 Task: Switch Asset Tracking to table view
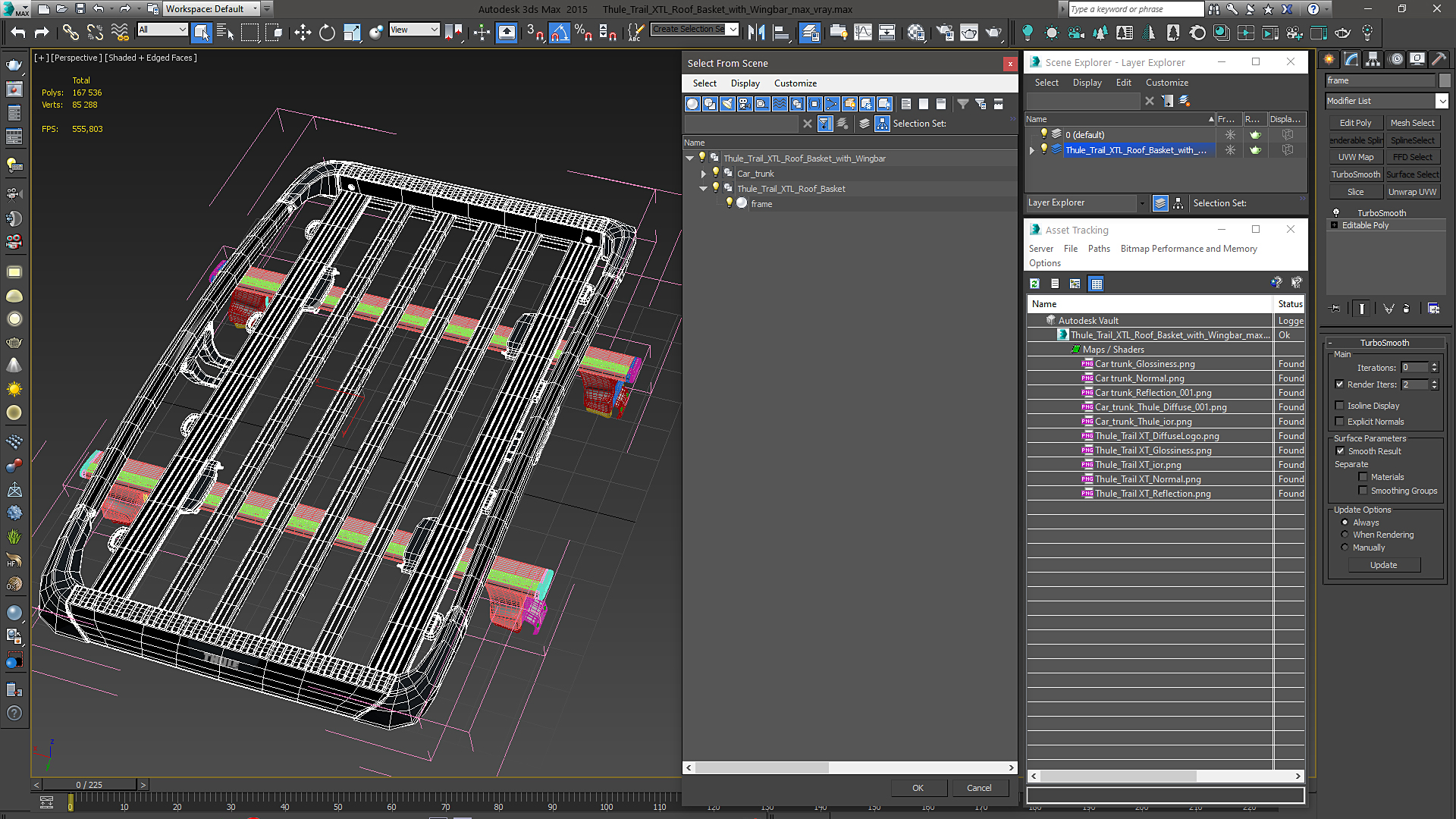pyautogui.click(x=1096, y=284)
